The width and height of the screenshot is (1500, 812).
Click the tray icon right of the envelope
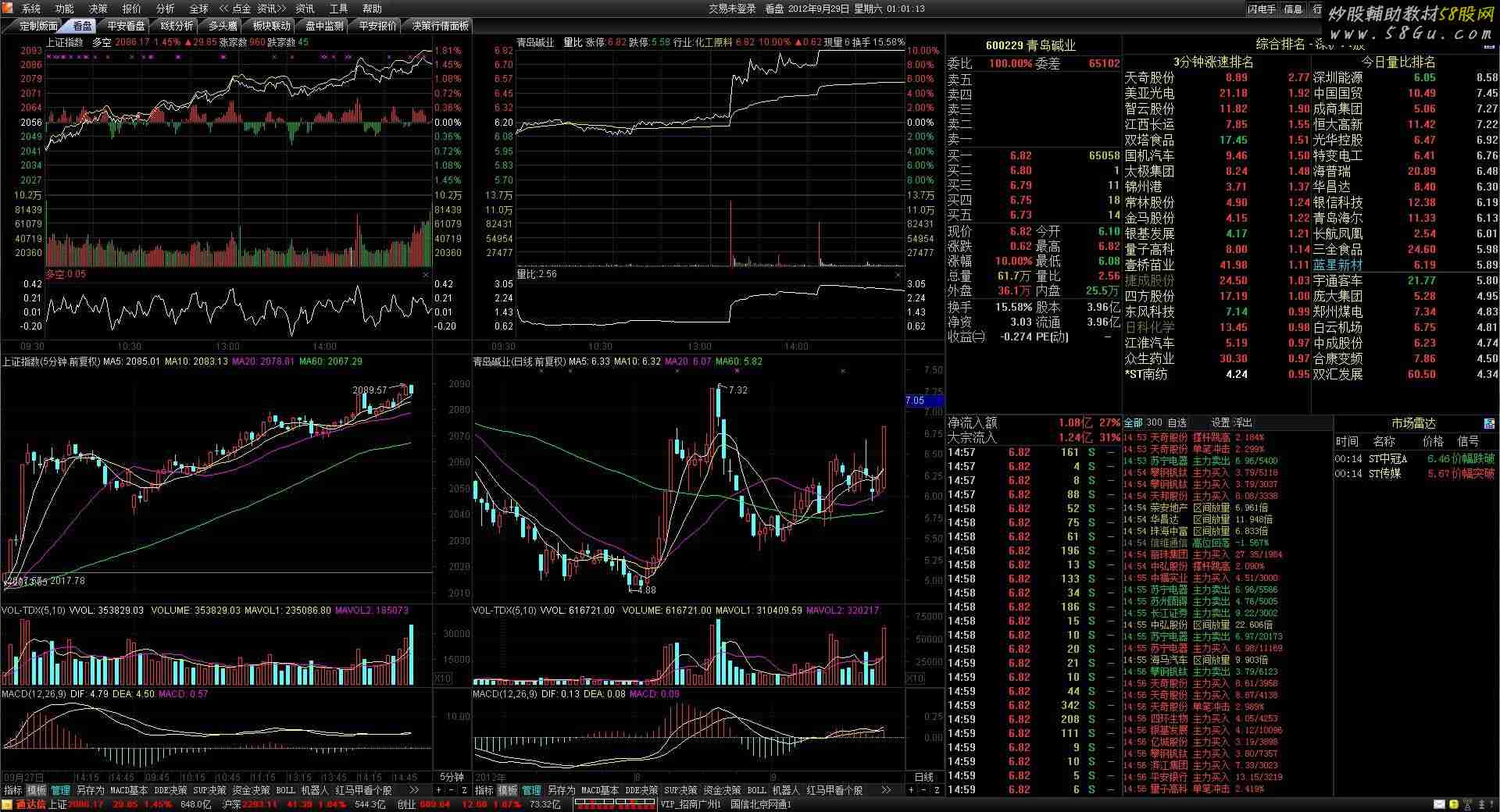[1454, 804]
